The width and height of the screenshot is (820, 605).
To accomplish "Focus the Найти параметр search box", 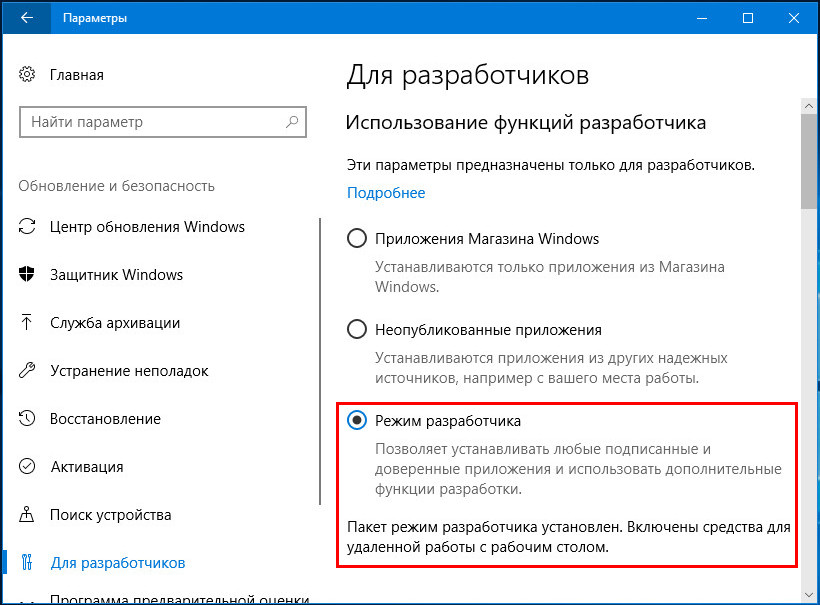I will [x=163, y=122].
